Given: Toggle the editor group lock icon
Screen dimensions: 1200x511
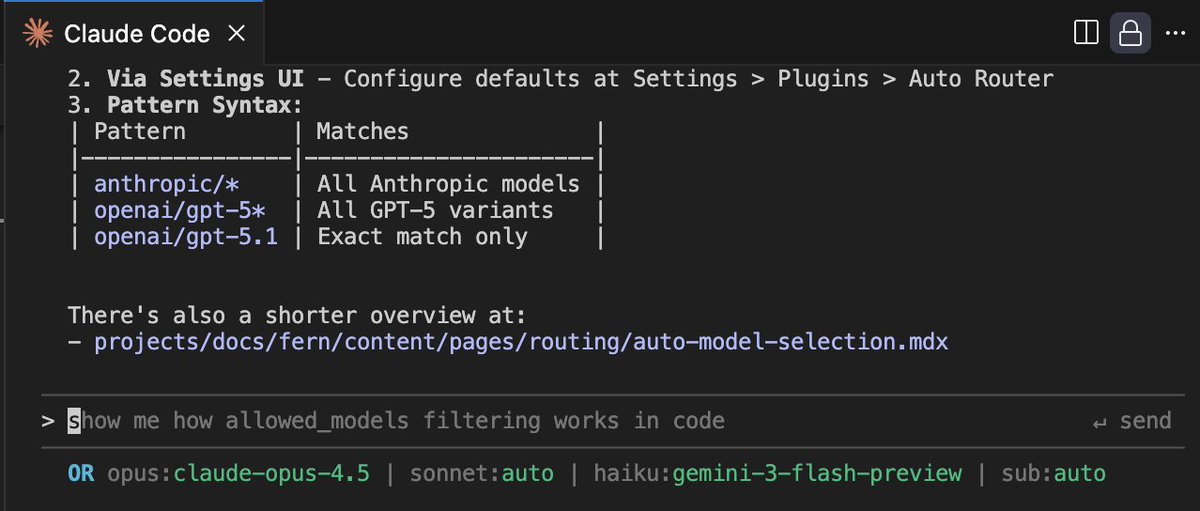Looking at the screenshot, I should 1130,34.
